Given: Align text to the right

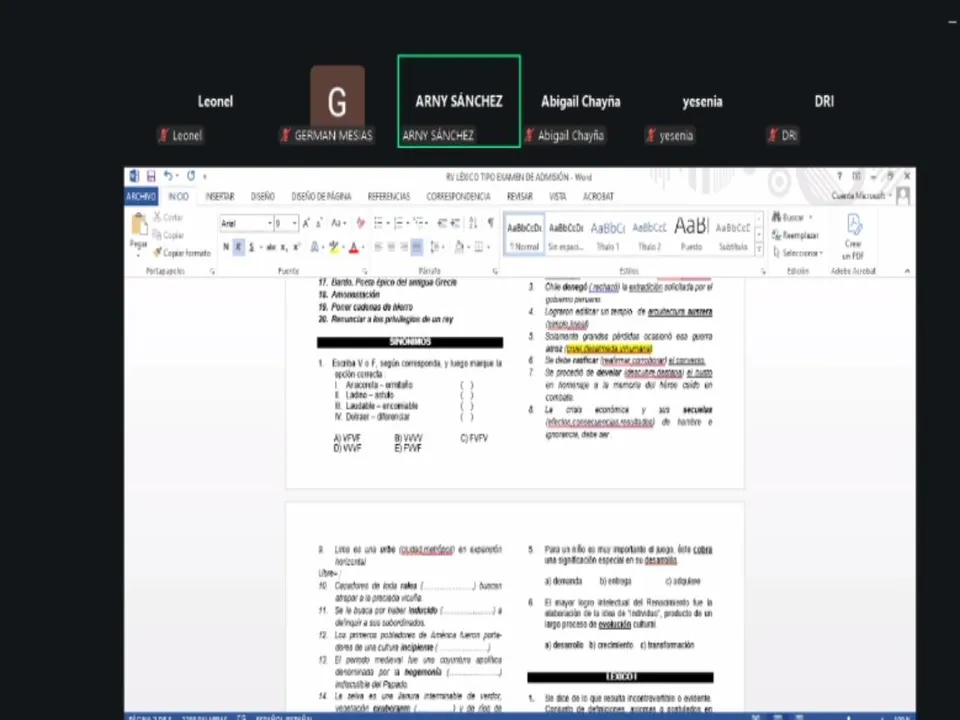Looking at the screenshot, I should click(404, 247).
